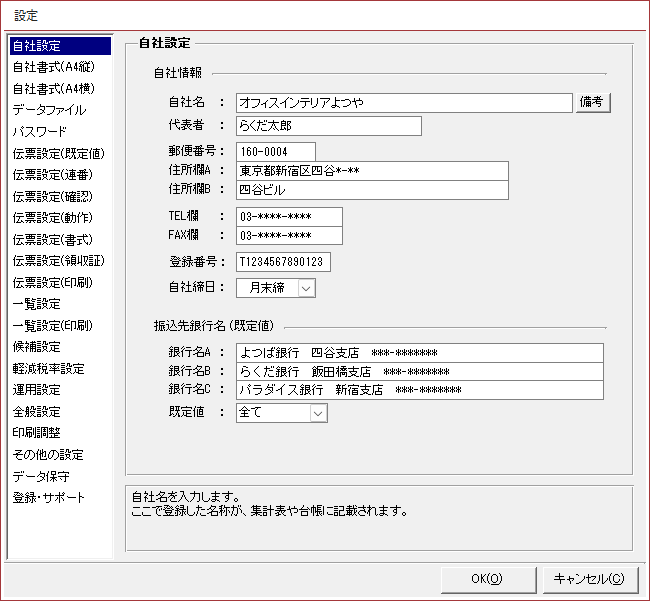The image size is (650, 601).
Task: Click the 自社名 text field
Action: tap(403, 102)
